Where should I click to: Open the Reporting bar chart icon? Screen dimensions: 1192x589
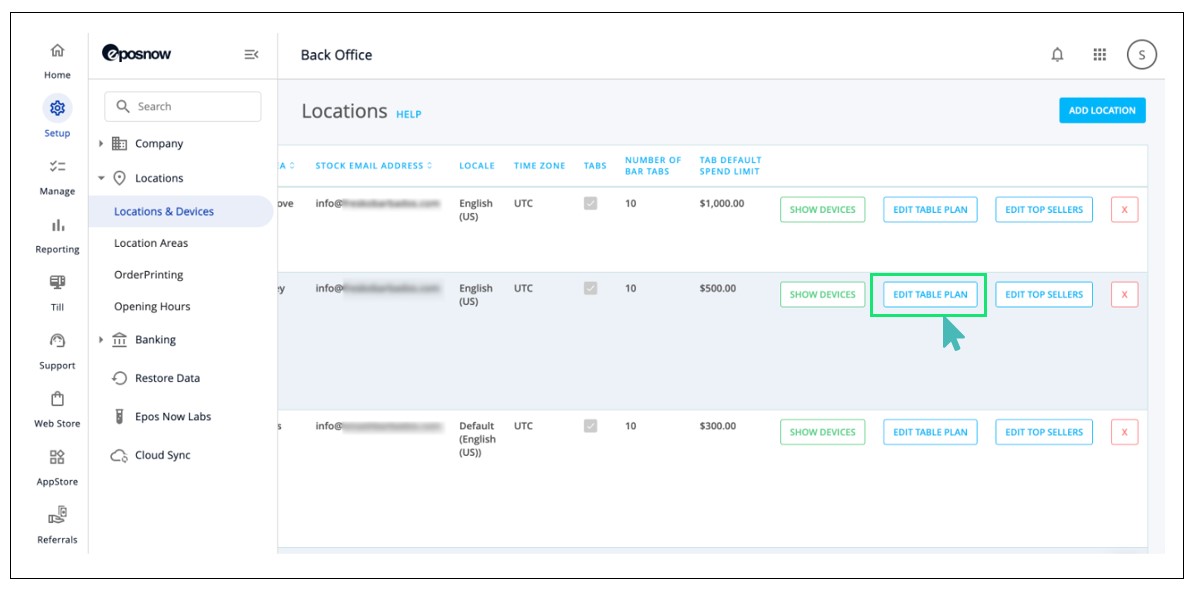click(57, 225)
